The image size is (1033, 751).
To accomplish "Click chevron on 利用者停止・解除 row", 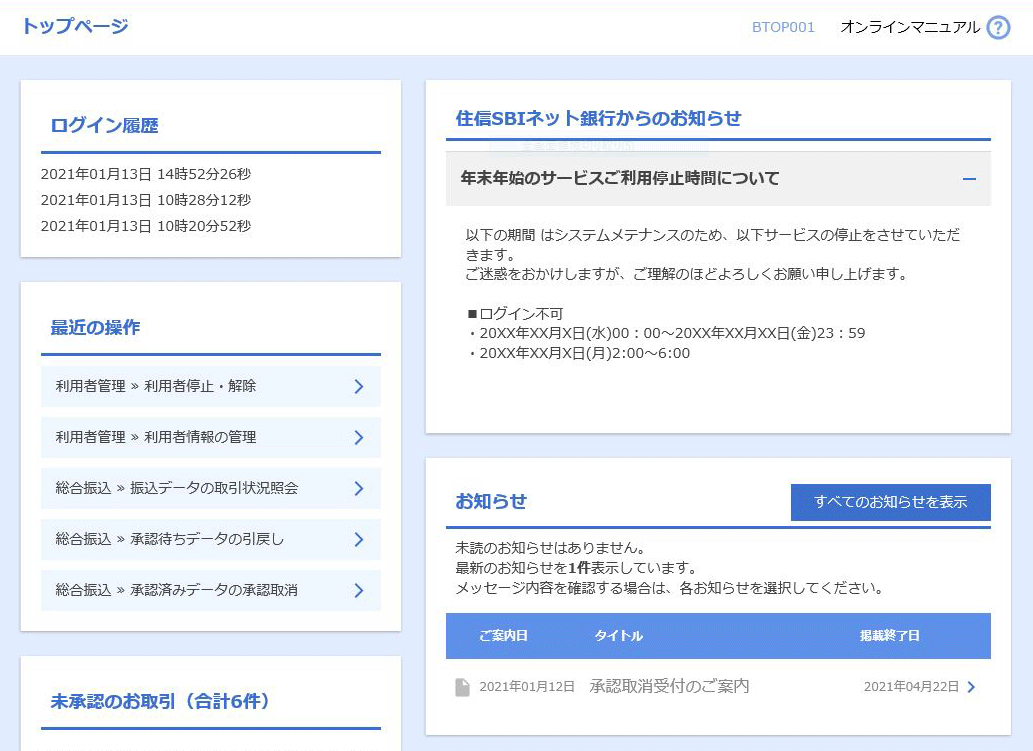I will [x=359, y=386].
